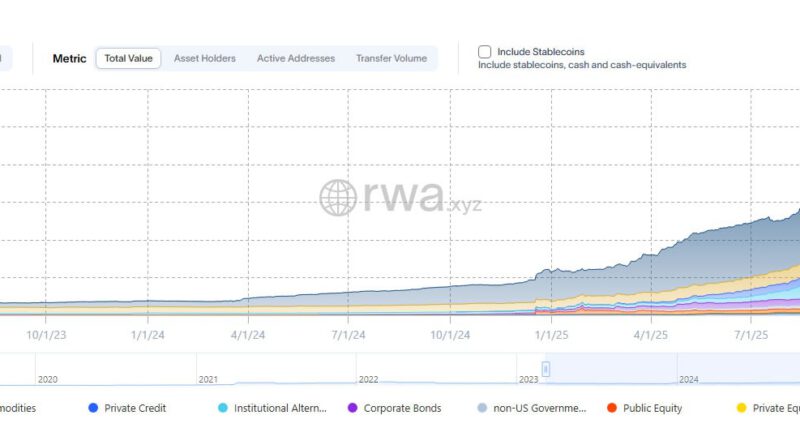Screen dimensions: 800x445
Task: Select the Total Value metric tab
Action: point(128,59)
